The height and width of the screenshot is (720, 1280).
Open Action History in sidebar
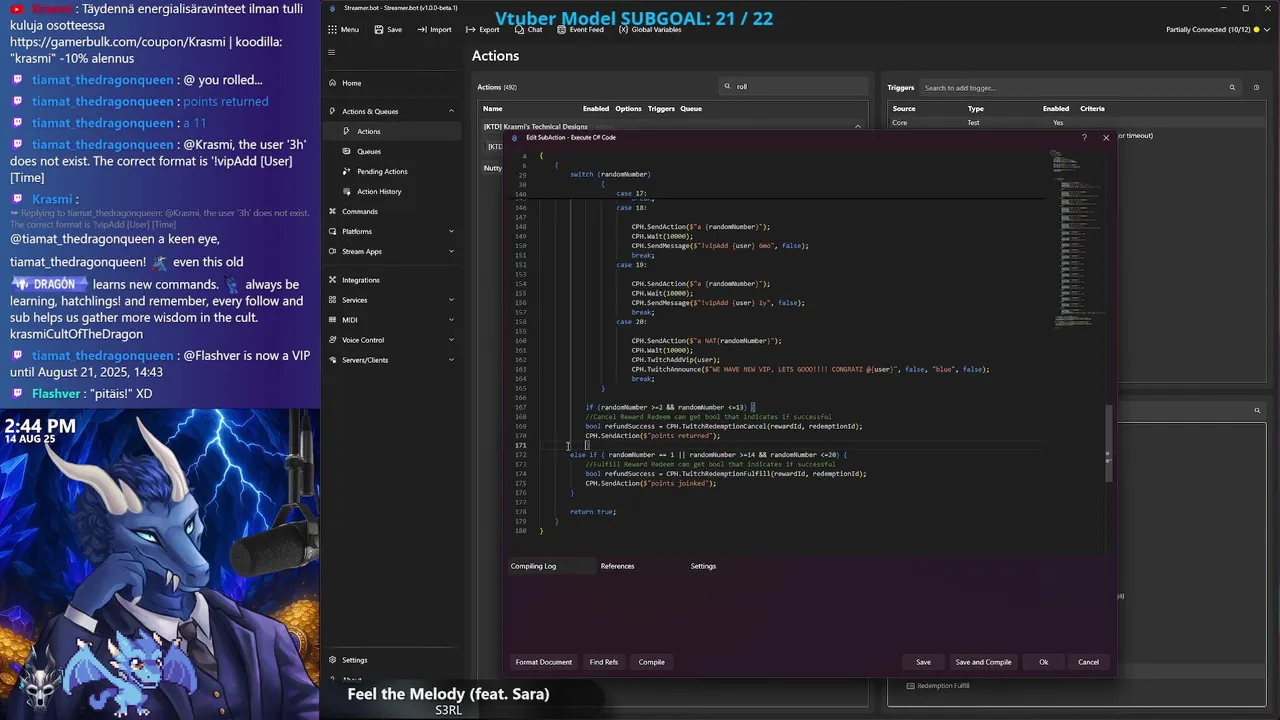coord(392,191)
